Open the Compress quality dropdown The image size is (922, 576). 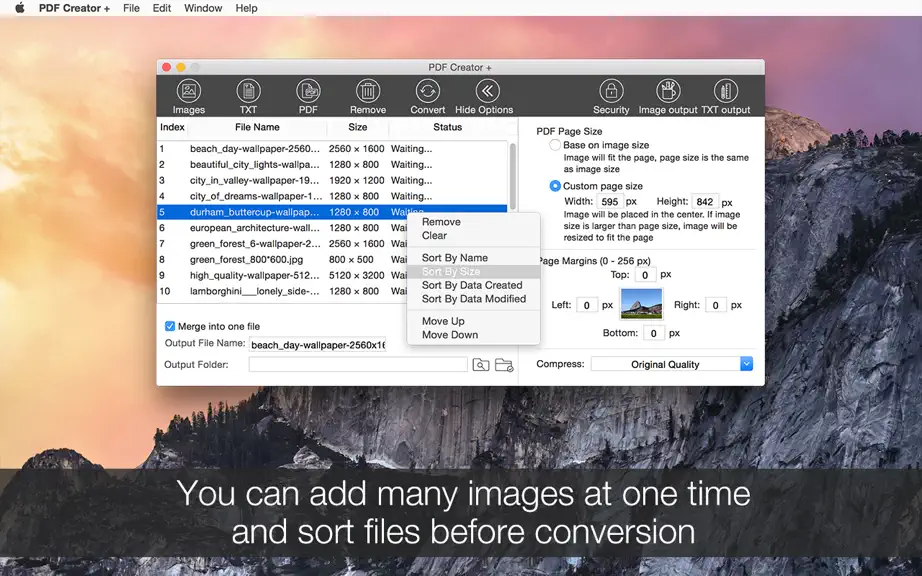672,364
